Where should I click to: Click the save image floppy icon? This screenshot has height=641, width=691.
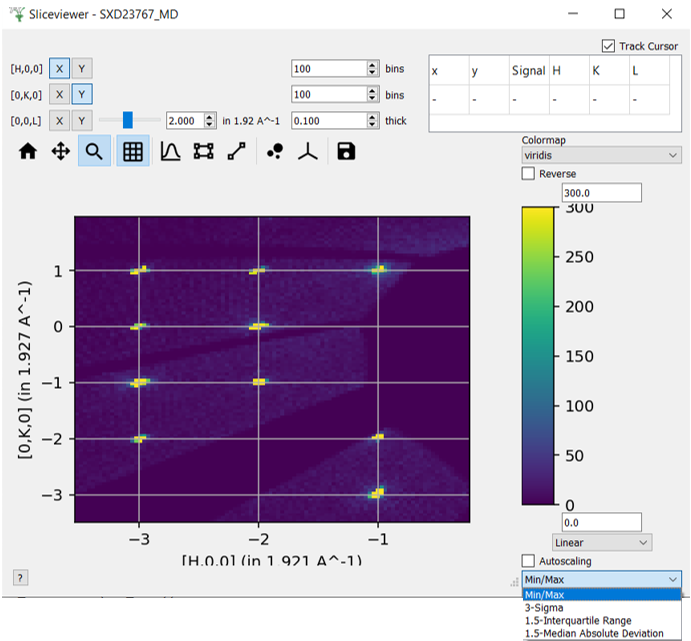click(346, 151)
